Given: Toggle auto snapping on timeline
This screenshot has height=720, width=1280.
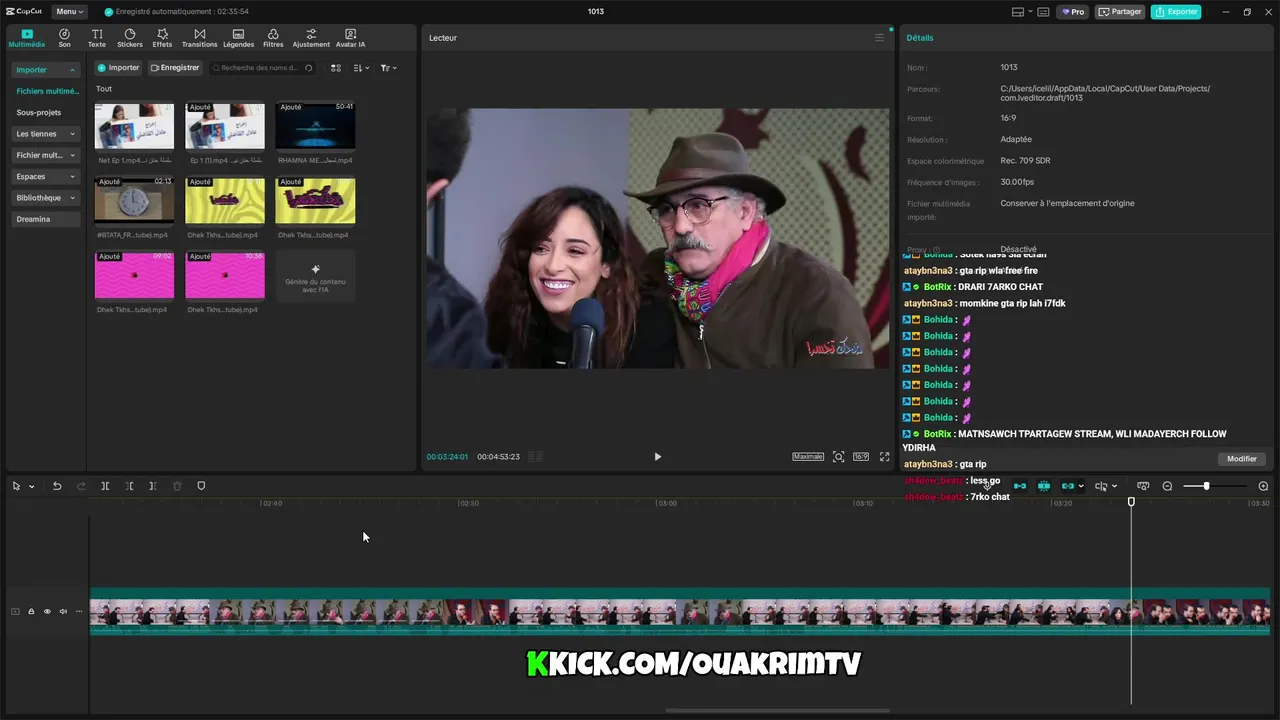Looking at the screenshot, I should (1044, 486).
